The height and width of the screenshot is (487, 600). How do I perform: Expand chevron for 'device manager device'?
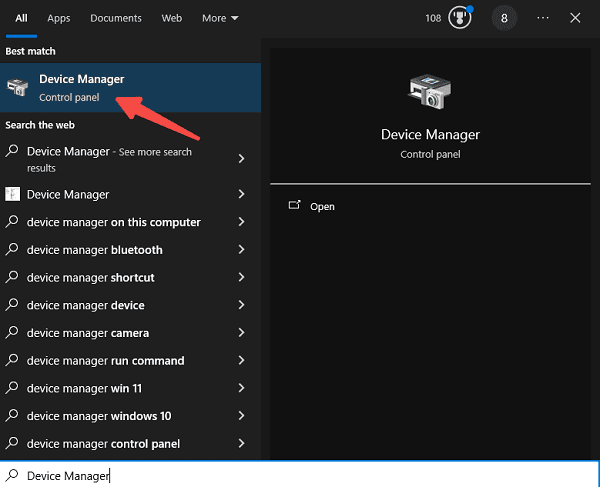(x=241, y=305)
